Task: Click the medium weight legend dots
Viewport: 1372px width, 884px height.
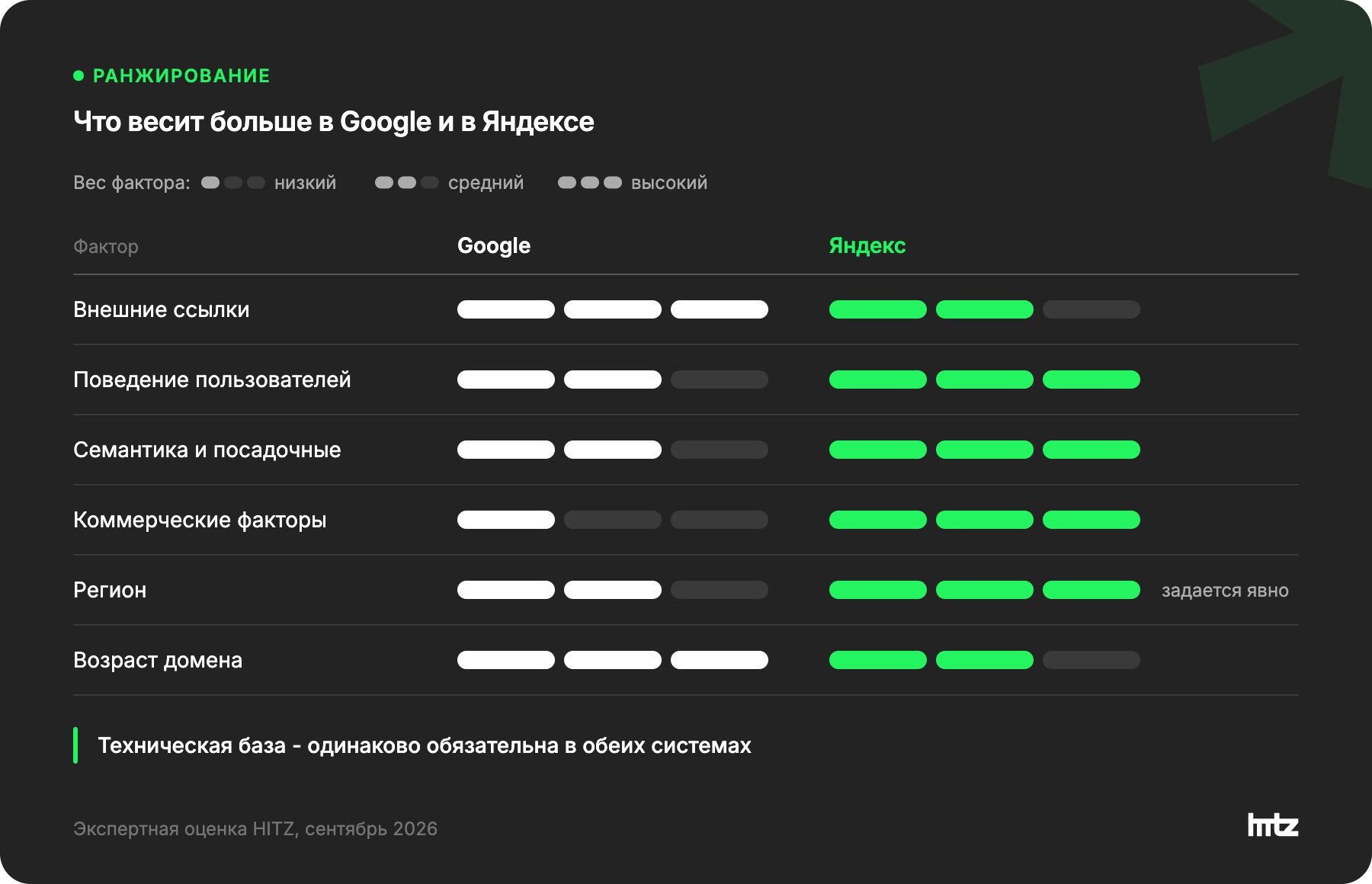Action: [x=407, y=183]
